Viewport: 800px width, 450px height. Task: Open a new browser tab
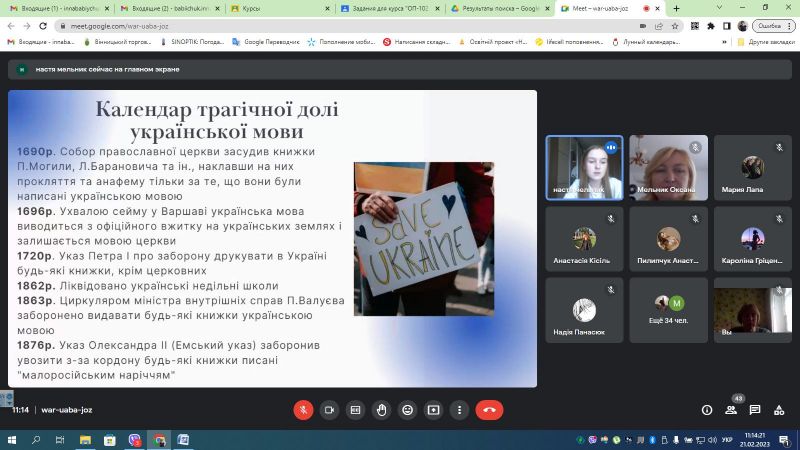[676, 9]
